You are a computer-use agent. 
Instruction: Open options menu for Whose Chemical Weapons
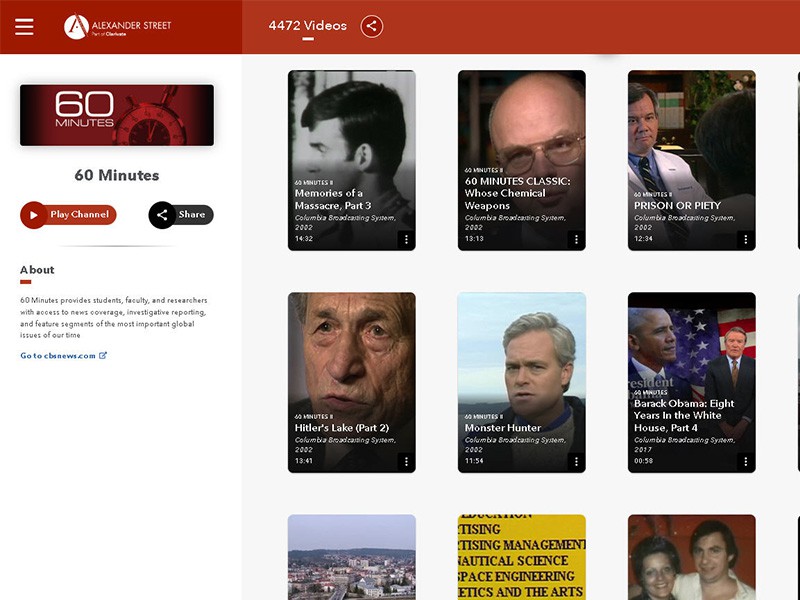click(575, 239)
